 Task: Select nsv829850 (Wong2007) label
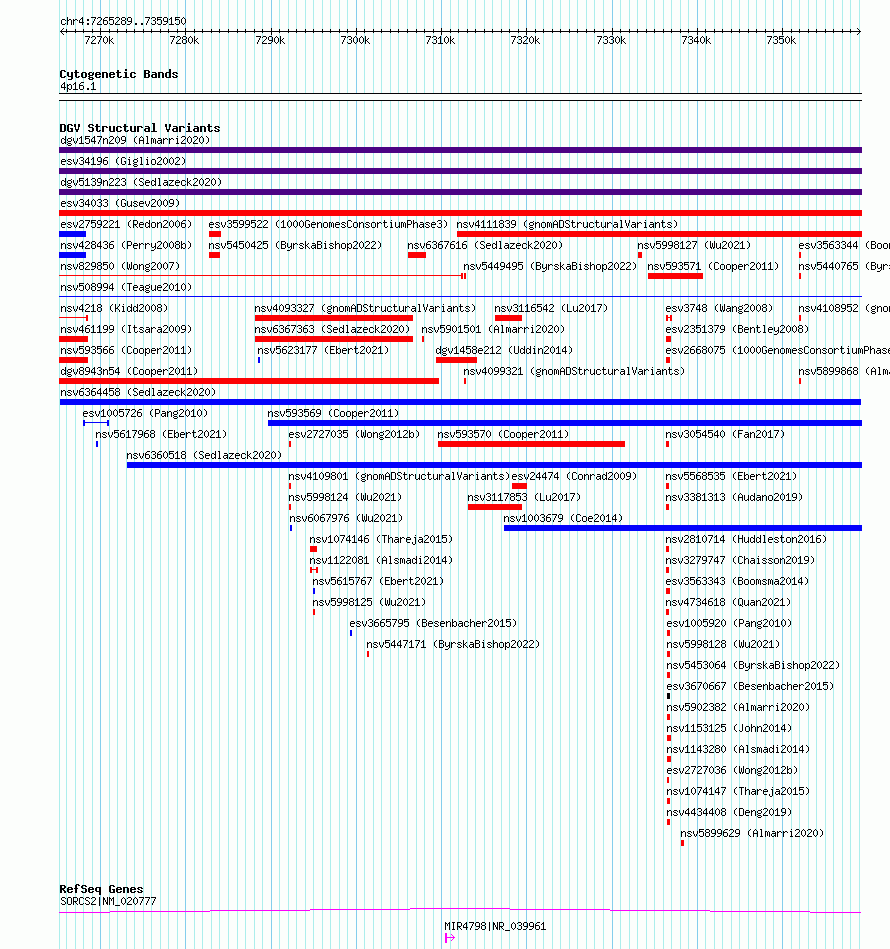120,266
